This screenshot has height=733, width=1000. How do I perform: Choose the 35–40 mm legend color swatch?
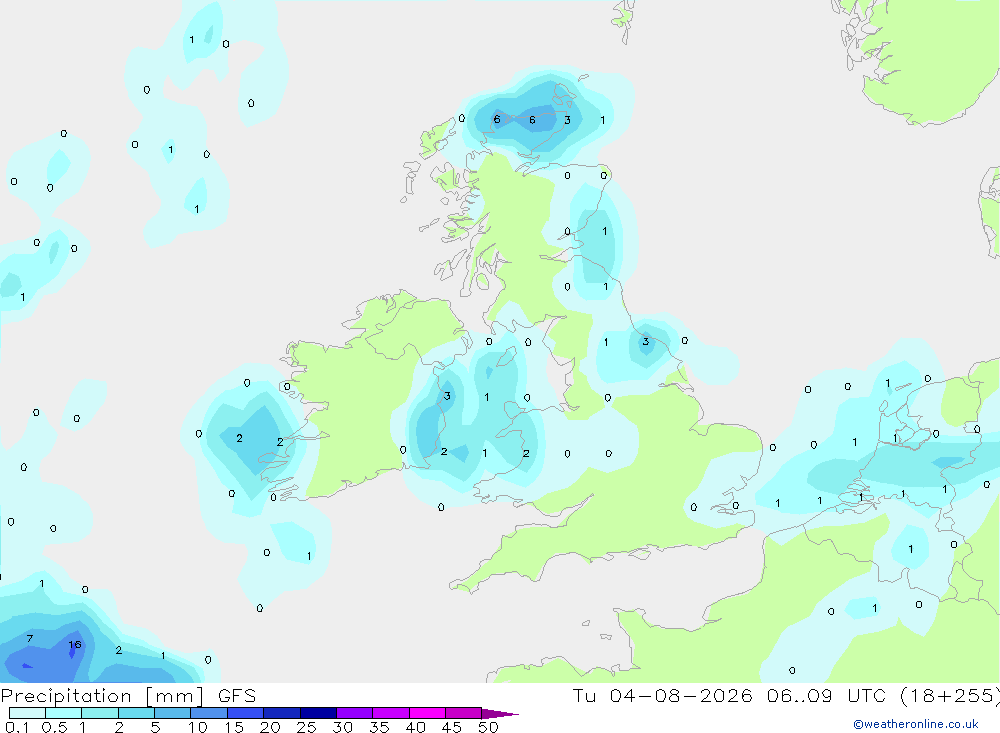point(391,713)
